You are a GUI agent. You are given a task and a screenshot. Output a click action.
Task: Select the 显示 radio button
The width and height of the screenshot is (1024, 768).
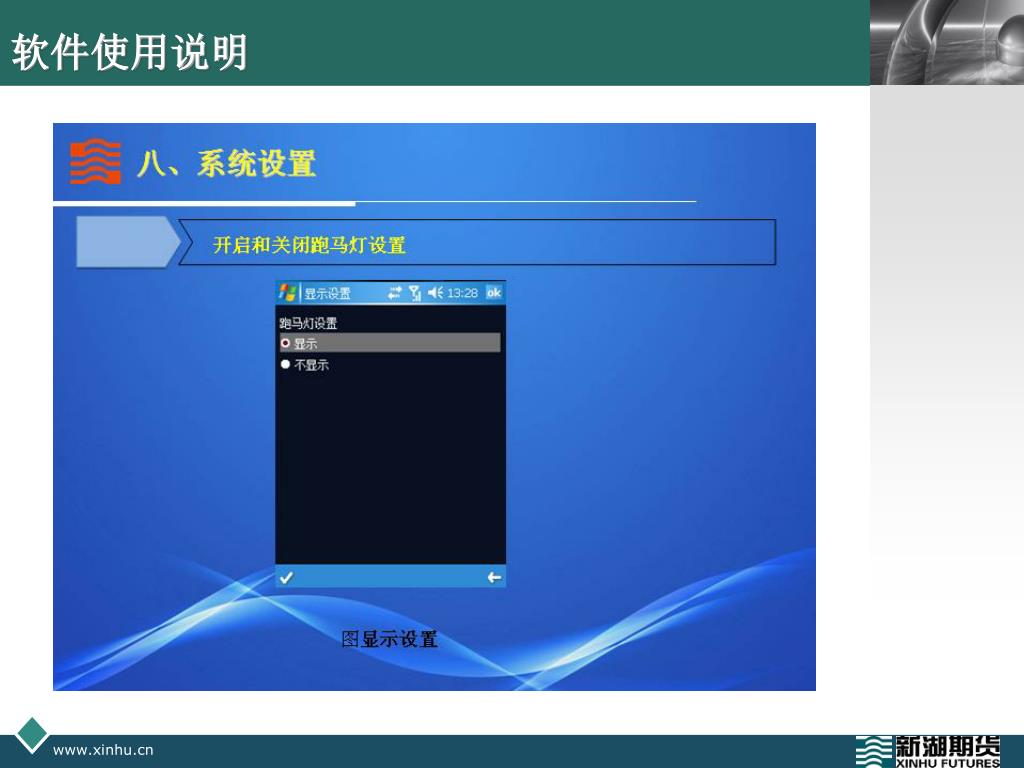tap(285, 343)
